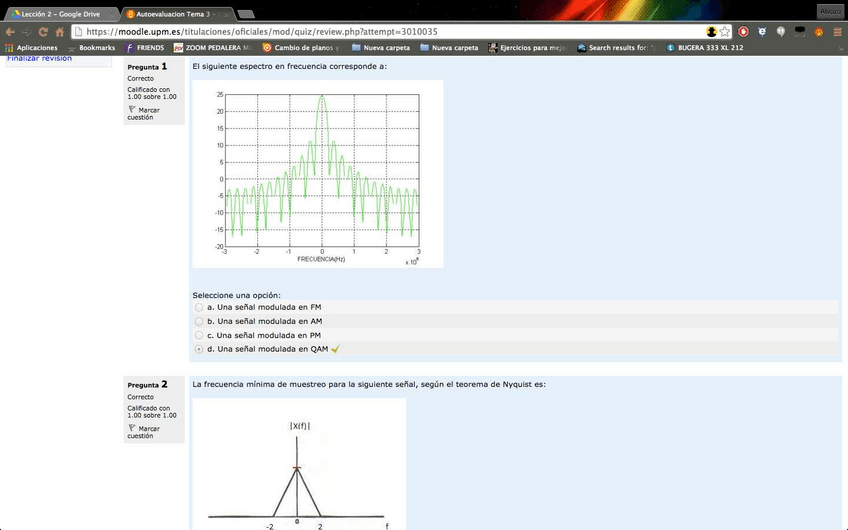Open the Chrome hamburger menu
The image size is (848, 530).
pyautogui.click(x=837, y=31)
